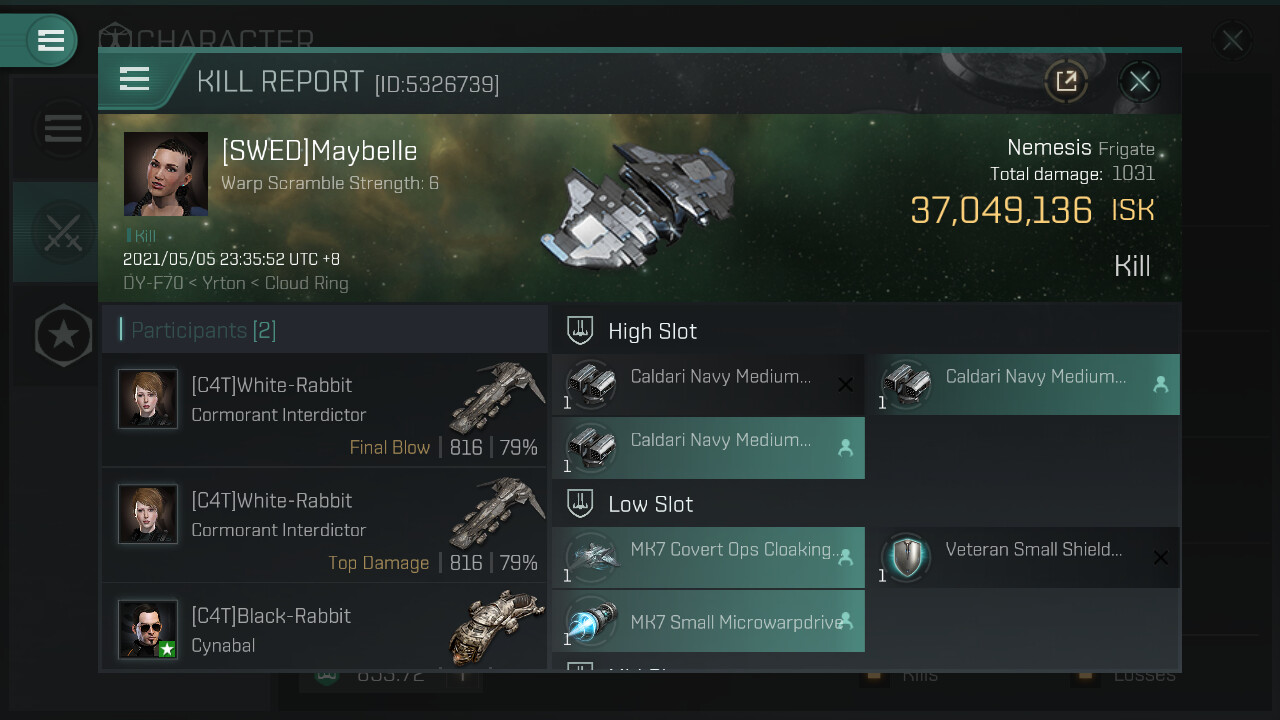Click the DY-F70 location link

[x=152, y=283]
